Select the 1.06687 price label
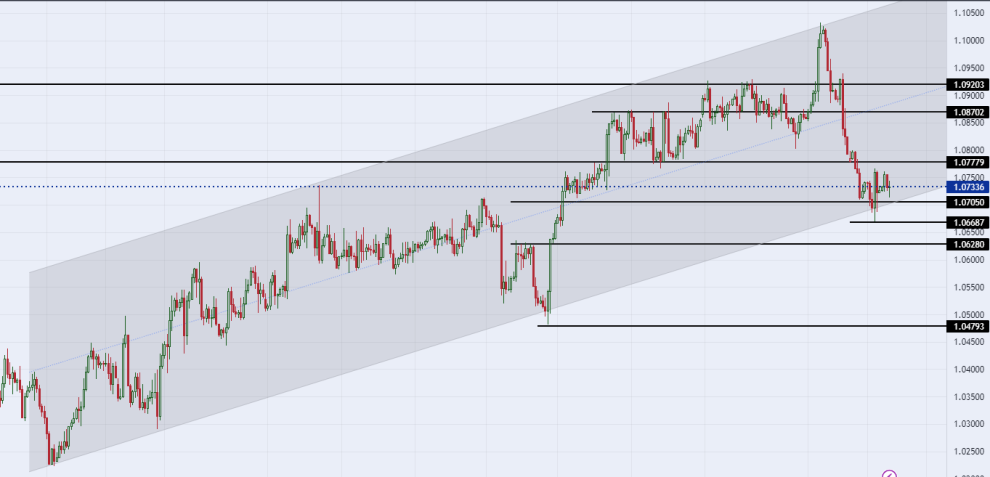The image size is (990, 477). [x=969, y=222]
